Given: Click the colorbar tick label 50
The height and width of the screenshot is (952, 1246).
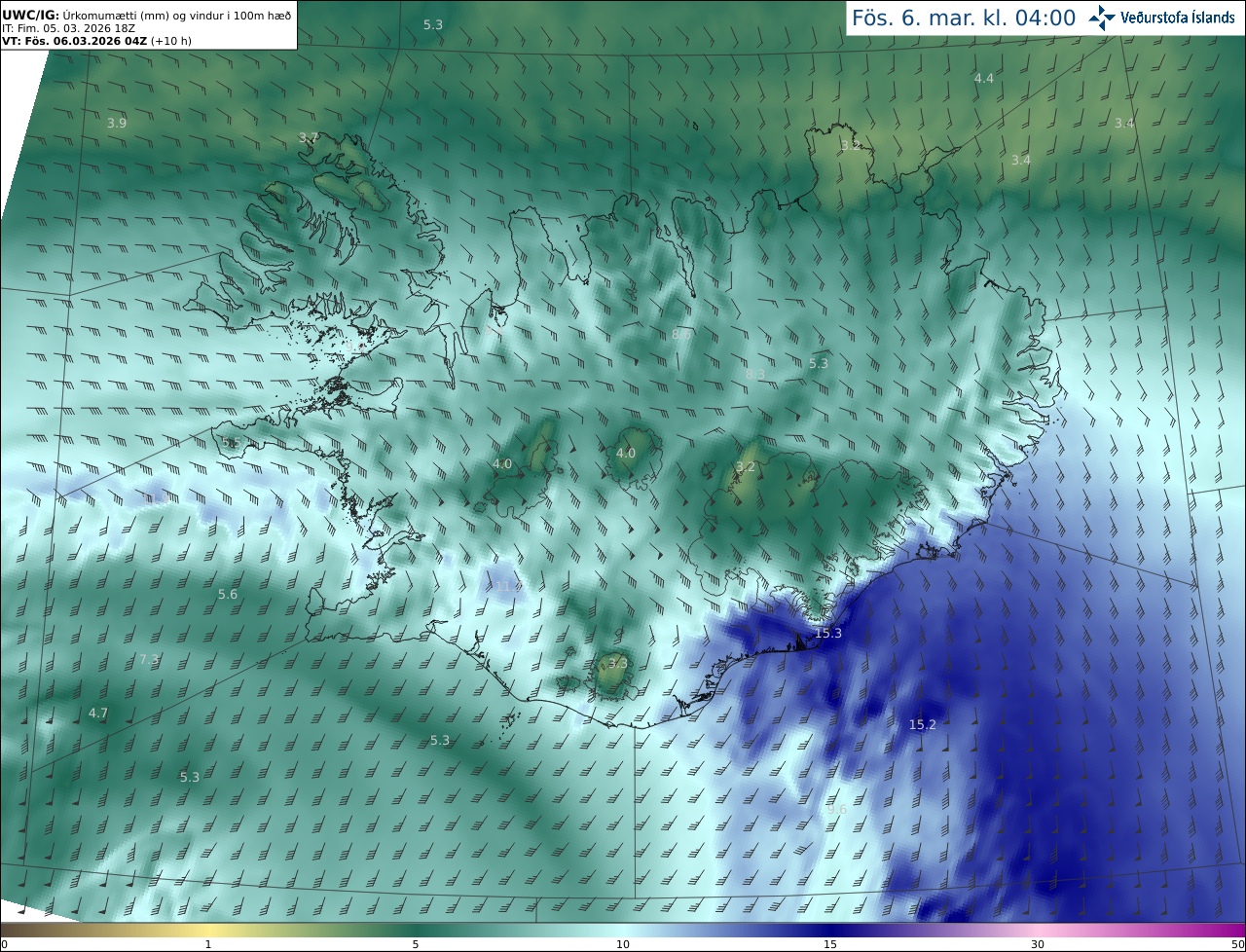Looking at the screenshot, I should point(1238,944).
